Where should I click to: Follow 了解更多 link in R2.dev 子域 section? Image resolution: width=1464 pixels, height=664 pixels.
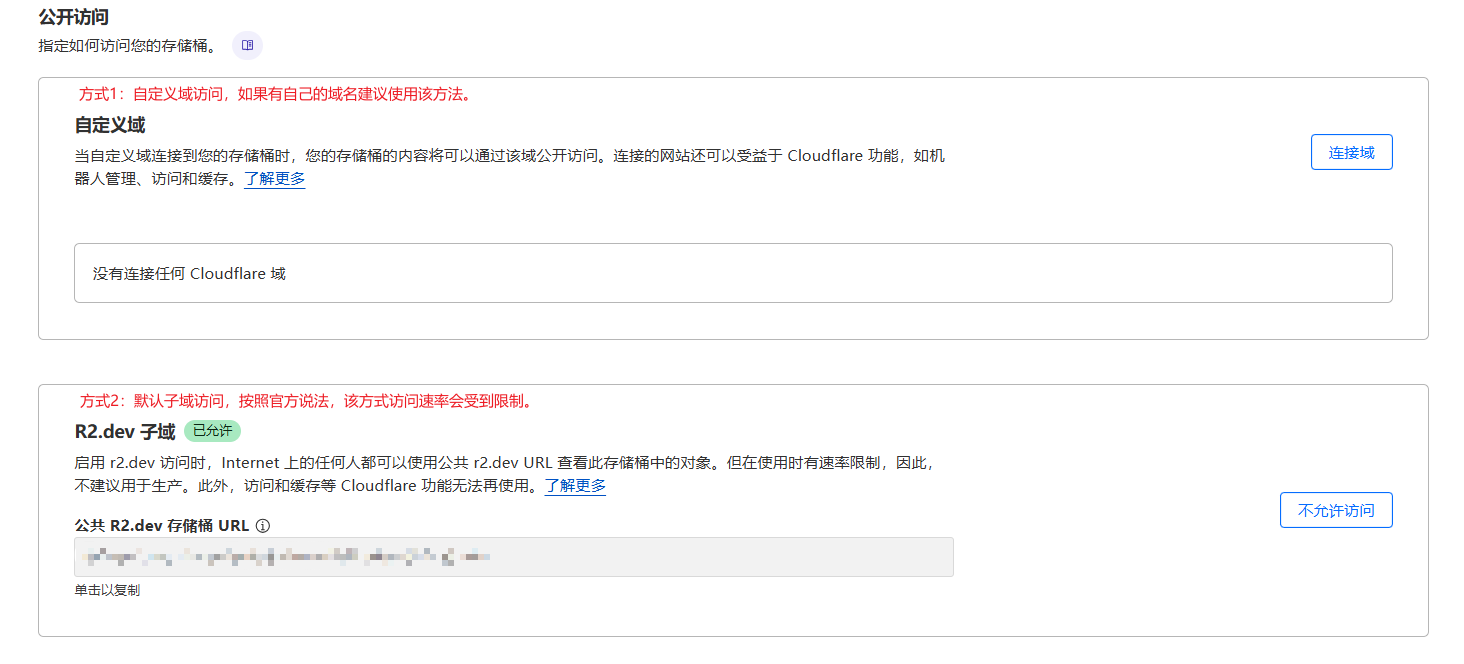tap(575, 486)
